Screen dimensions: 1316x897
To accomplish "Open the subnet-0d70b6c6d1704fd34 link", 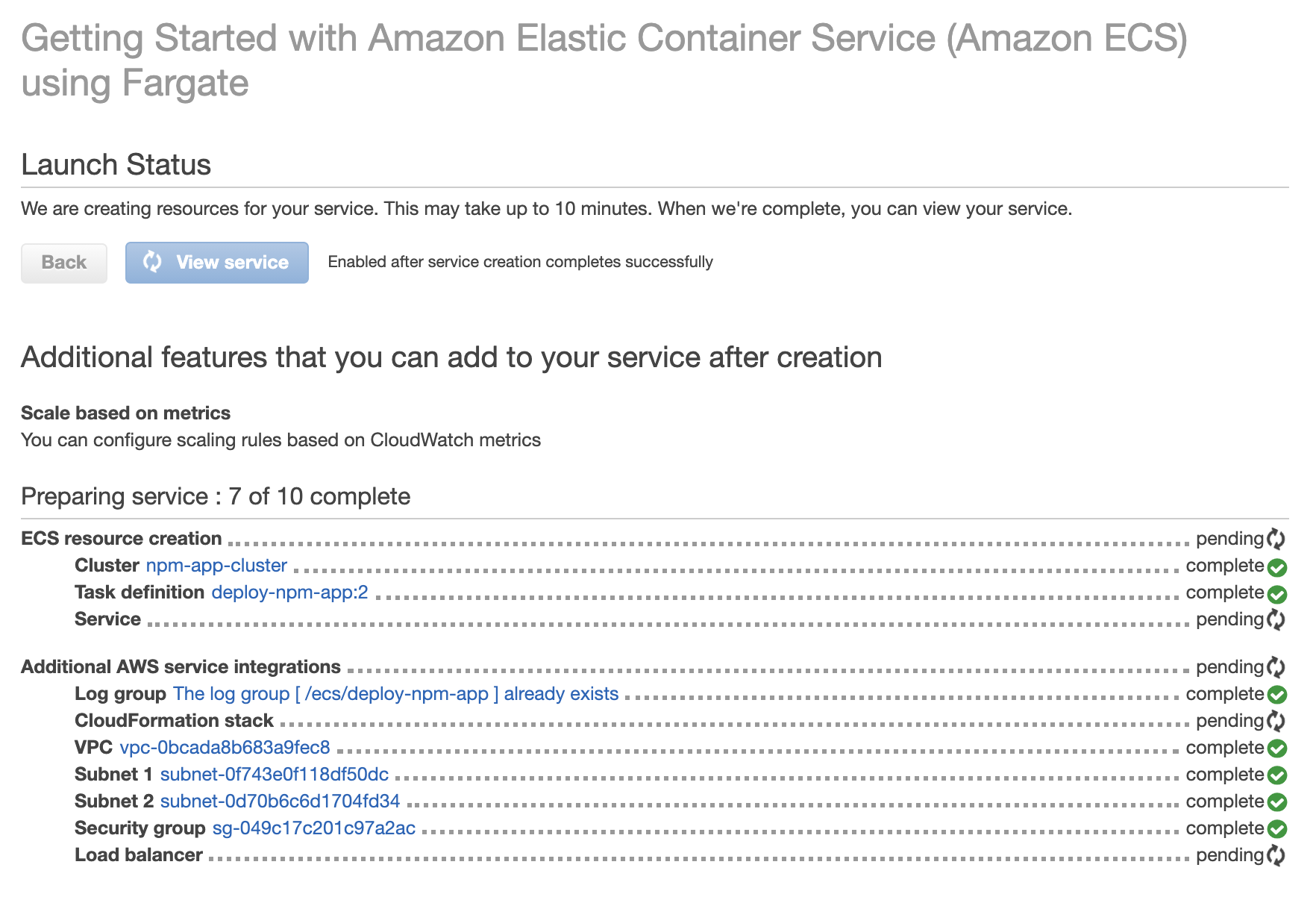I will pos(281,801).
